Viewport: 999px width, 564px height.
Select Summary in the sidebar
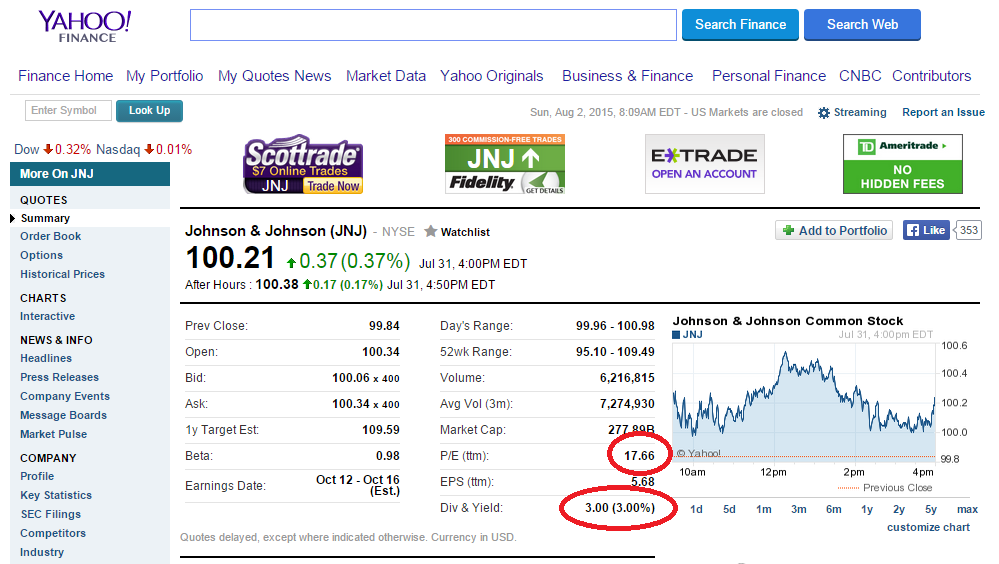[45, 218]
